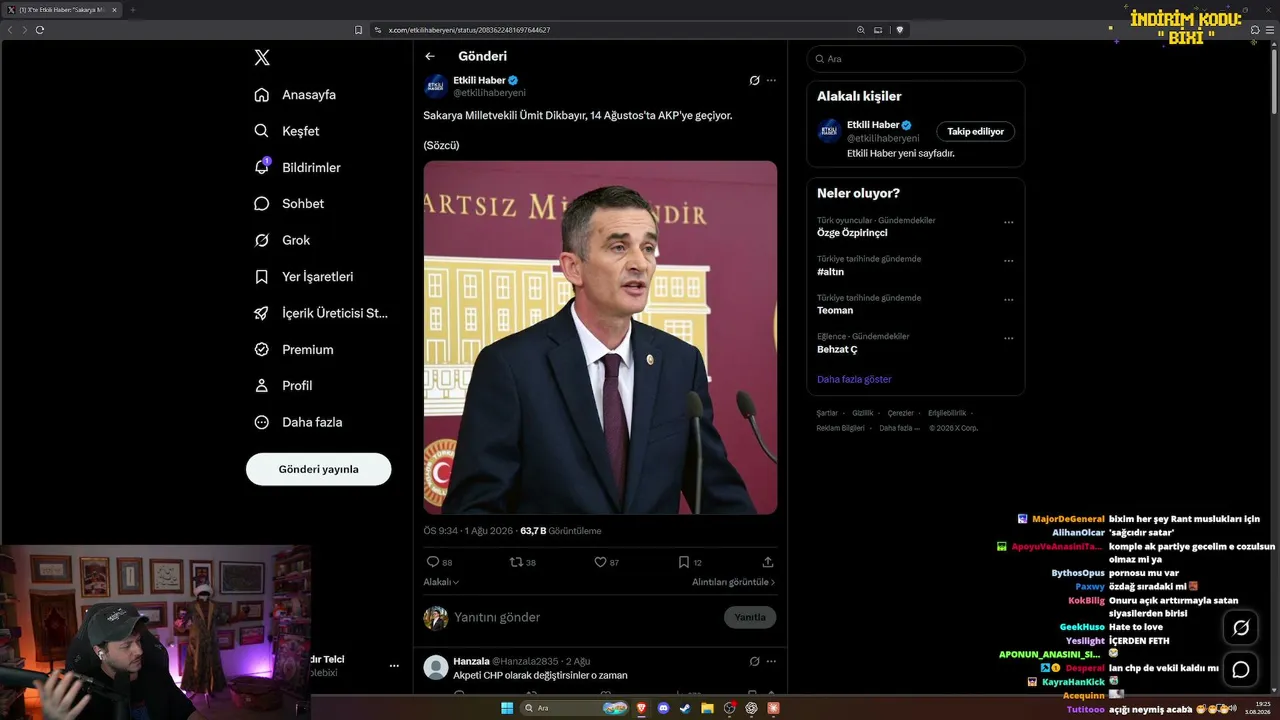Open İçerik Üreticisi Stüdyosu item
The height and width of the screenshot is (720, 1280).
(x=321, y=313)
